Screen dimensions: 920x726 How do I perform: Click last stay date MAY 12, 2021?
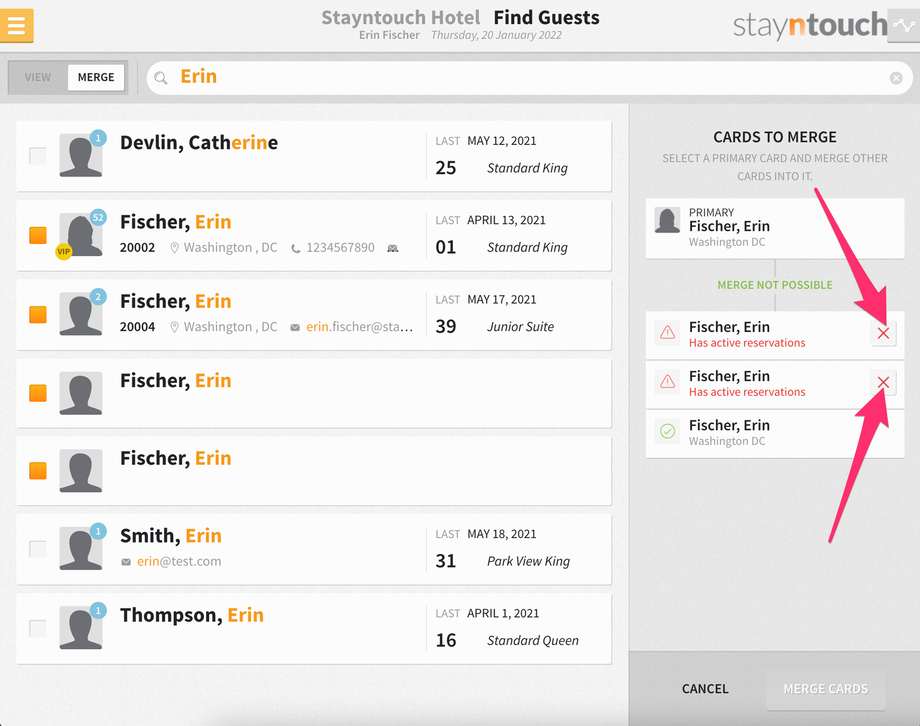[x=502, y=141]
